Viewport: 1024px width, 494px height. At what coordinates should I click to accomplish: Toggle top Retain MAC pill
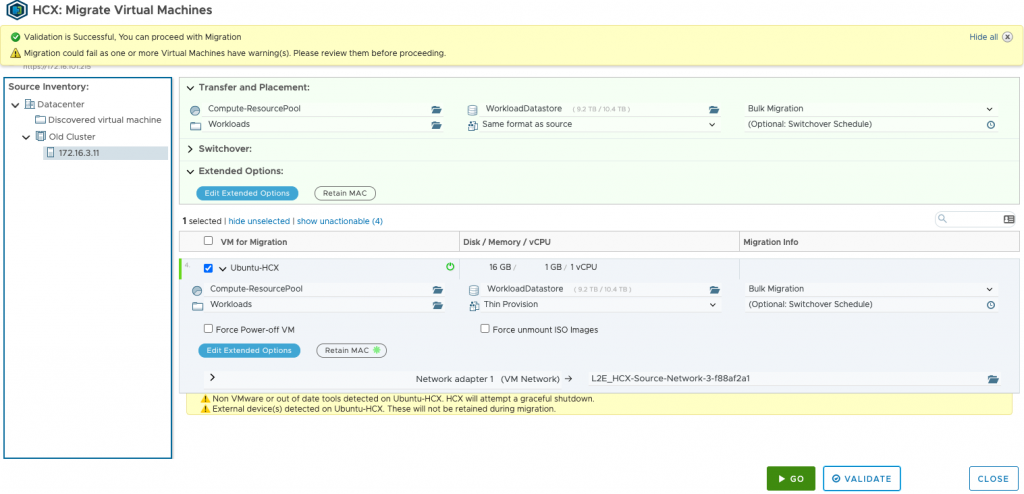(345, 193)
